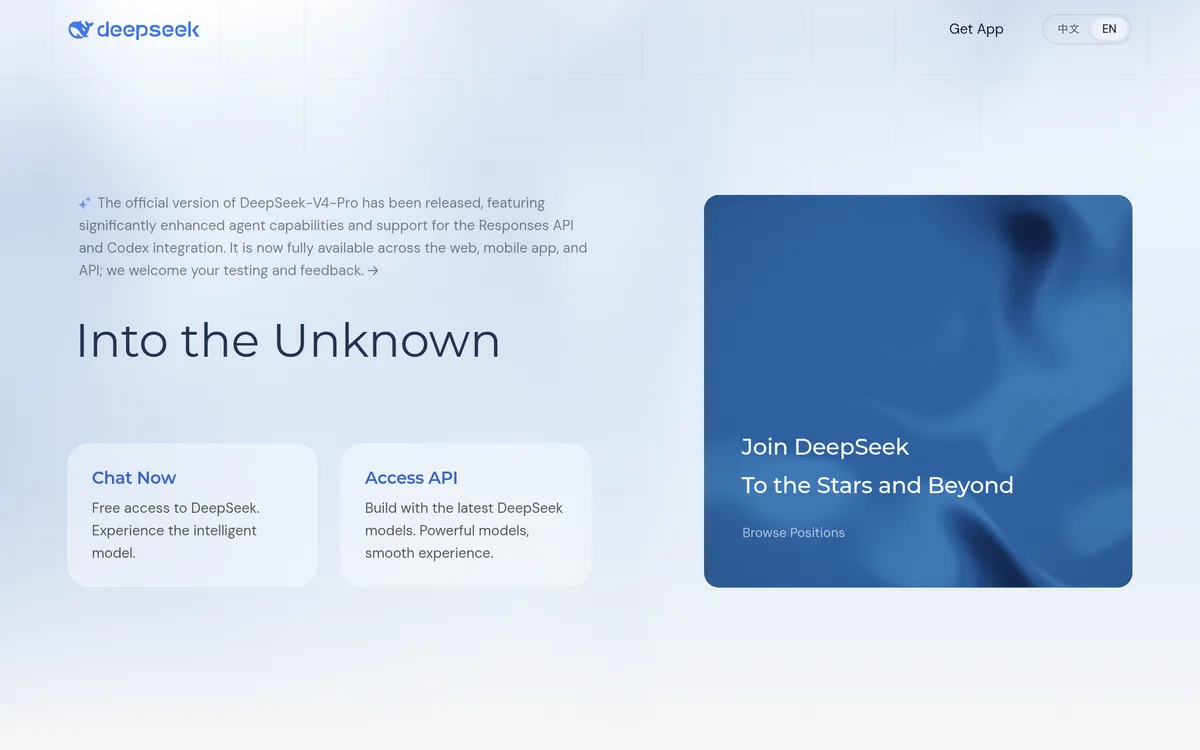Switch language to 中文
1200x750 pixels.
(1069, 29)
